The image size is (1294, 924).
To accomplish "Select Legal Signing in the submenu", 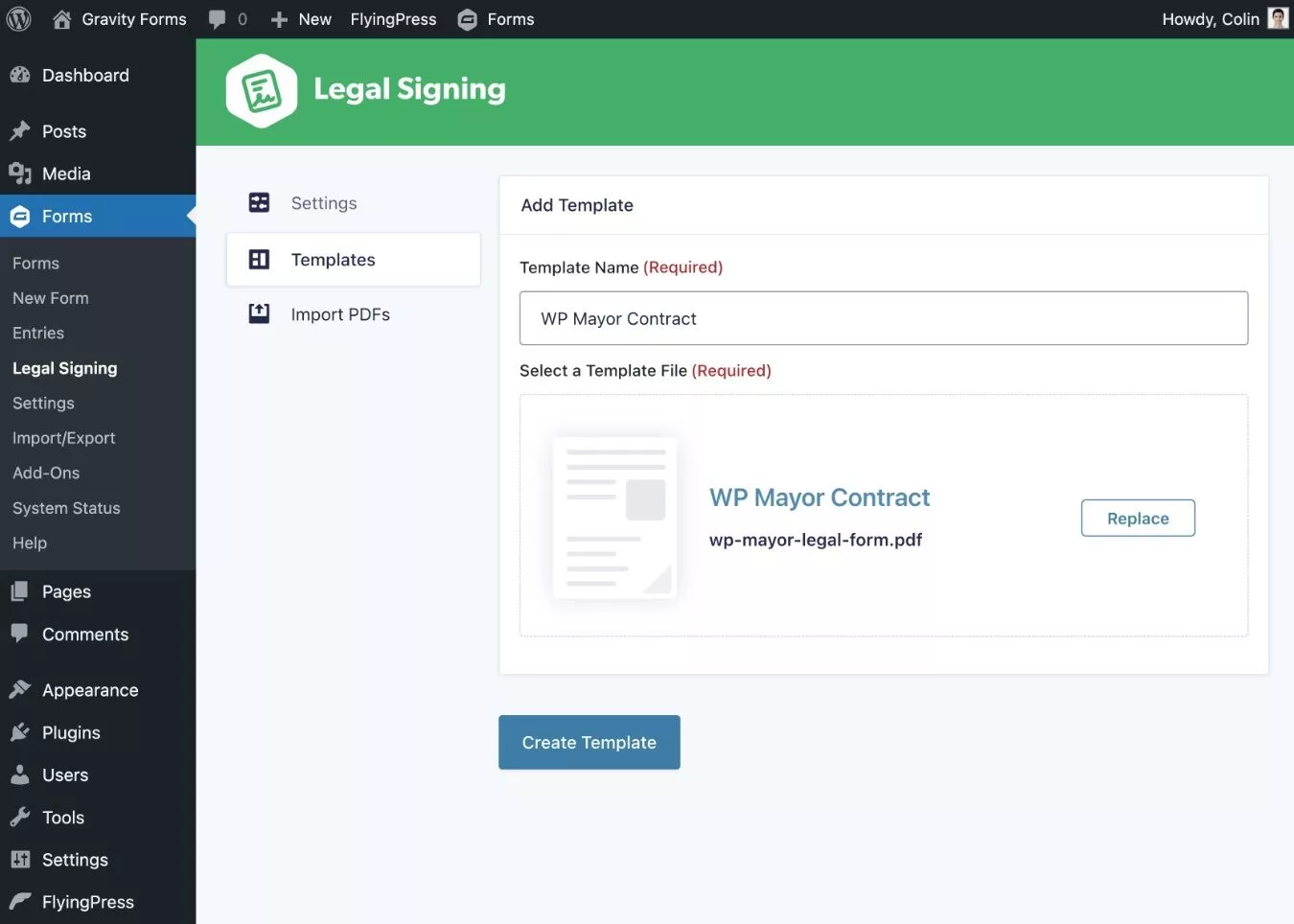I will click(x=65, y=368).
